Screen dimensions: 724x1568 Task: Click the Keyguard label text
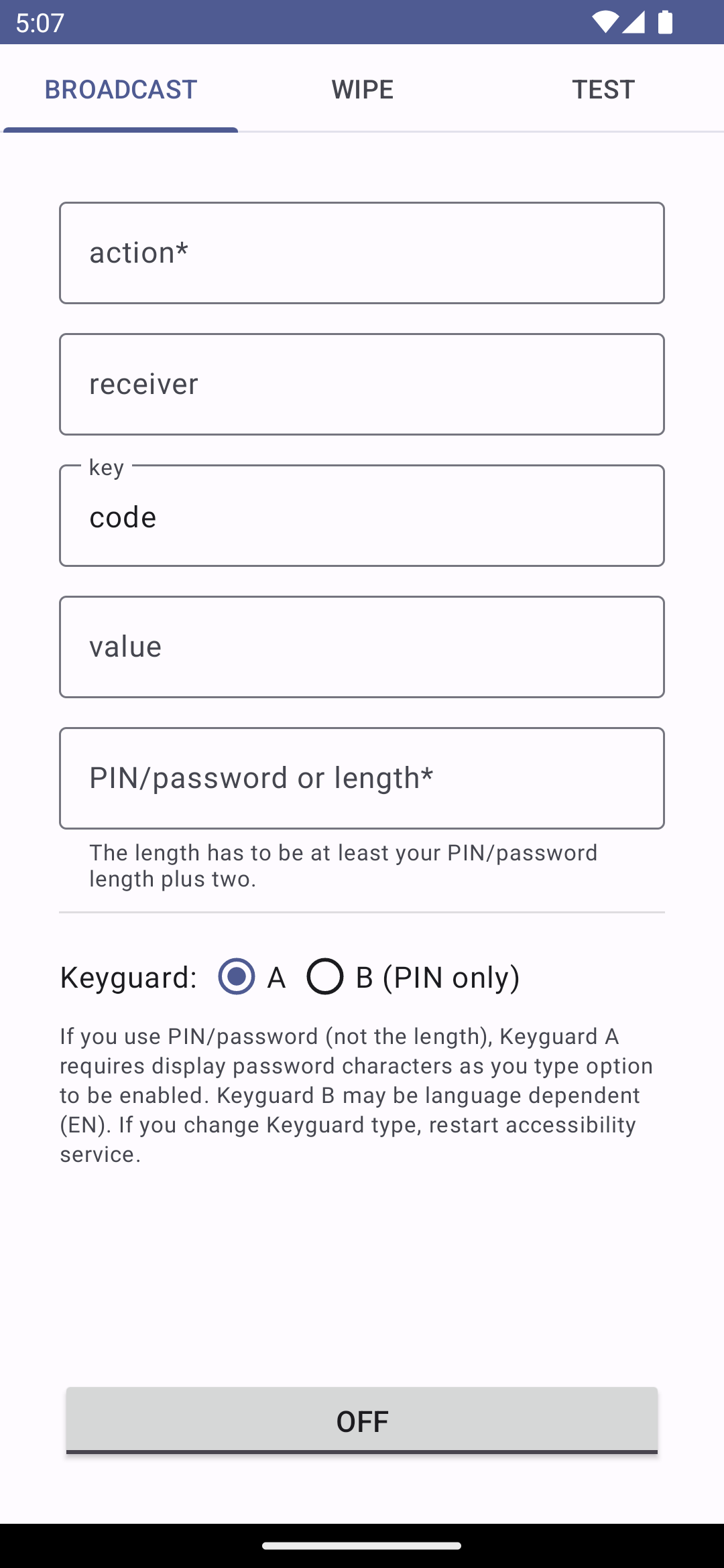[129, 977]
